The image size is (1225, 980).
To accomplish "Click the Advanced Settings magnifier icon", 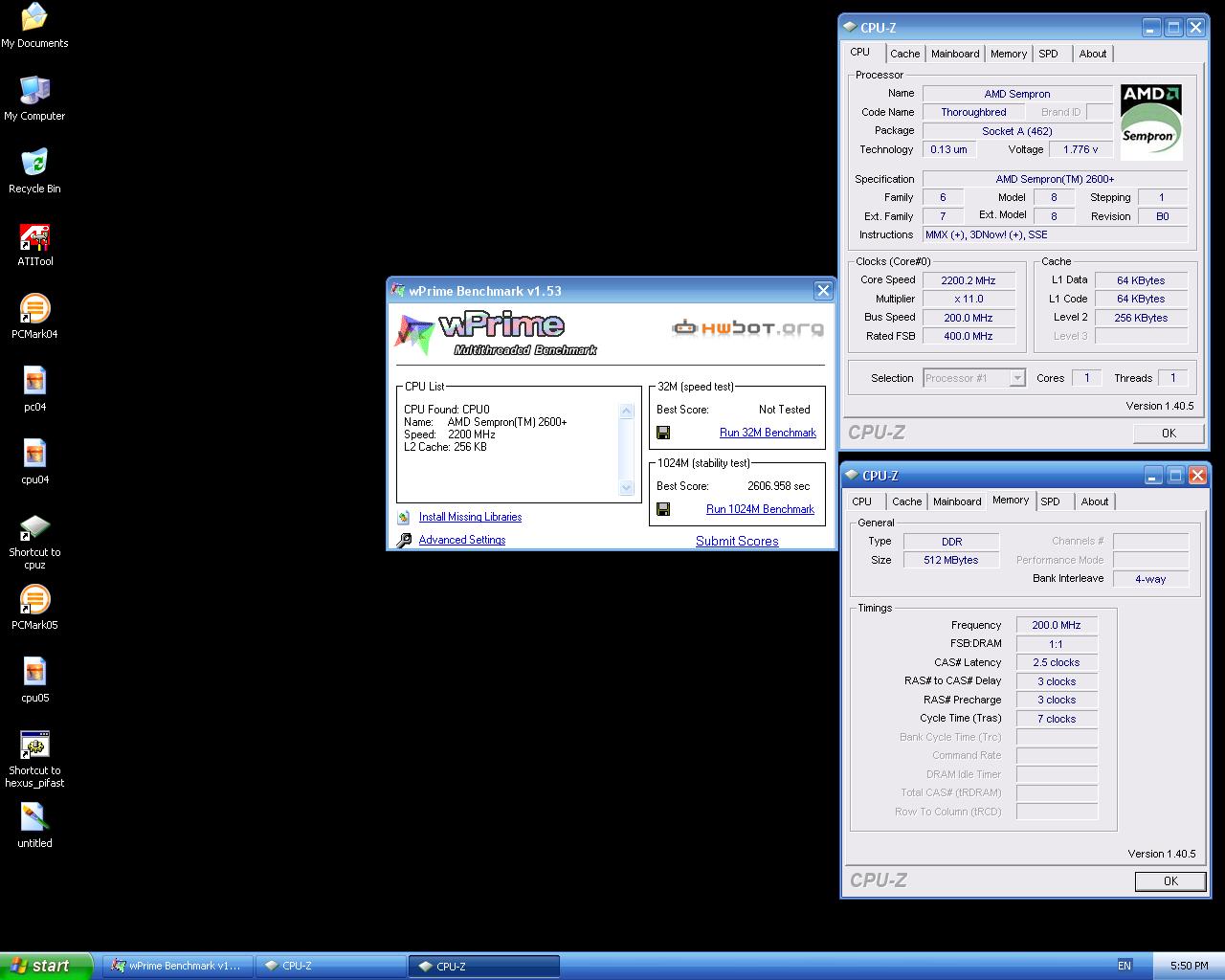I will 404,540.
